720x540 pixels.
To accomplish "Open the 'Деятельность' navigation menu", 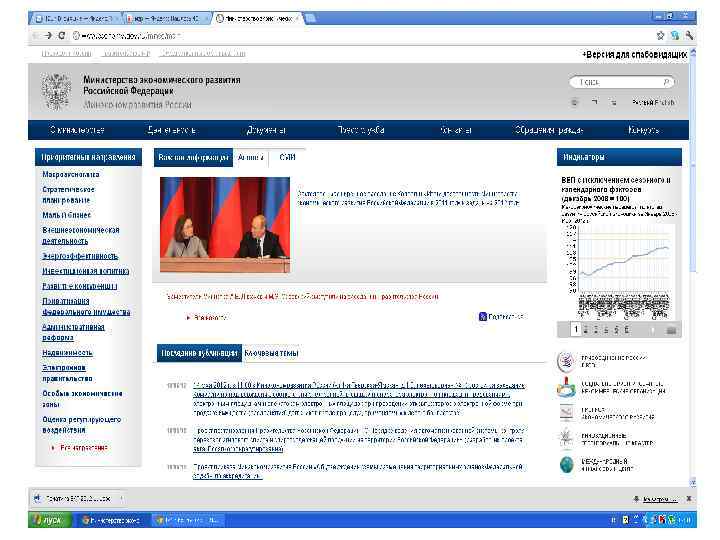I will tap(172, 130).
